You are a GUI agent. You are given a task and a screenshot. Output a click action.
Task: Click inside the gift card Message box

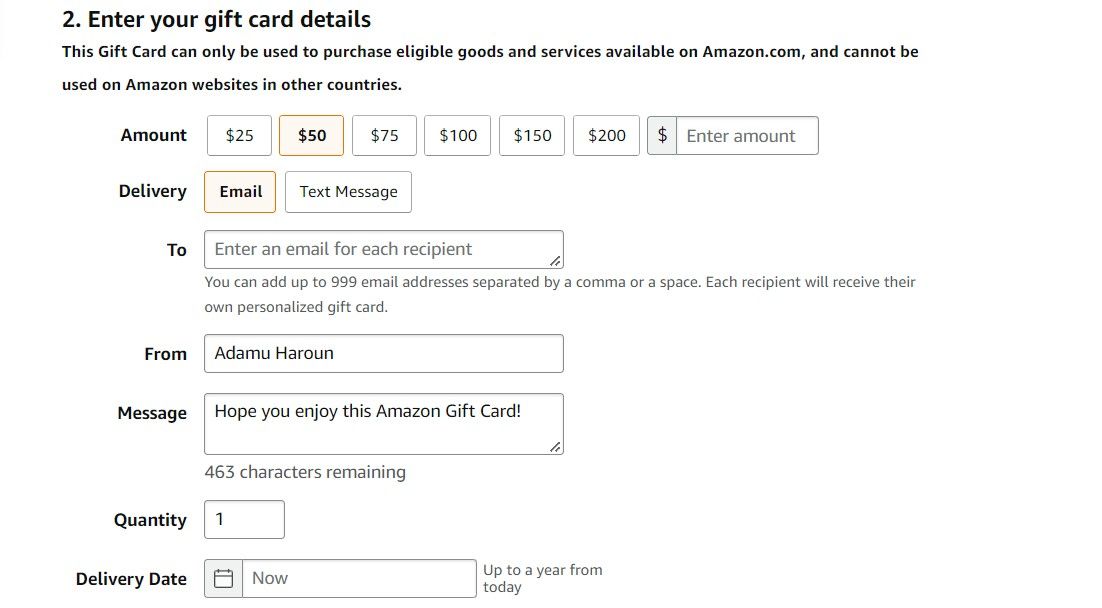pyautogui.click(x=384, y=418)
